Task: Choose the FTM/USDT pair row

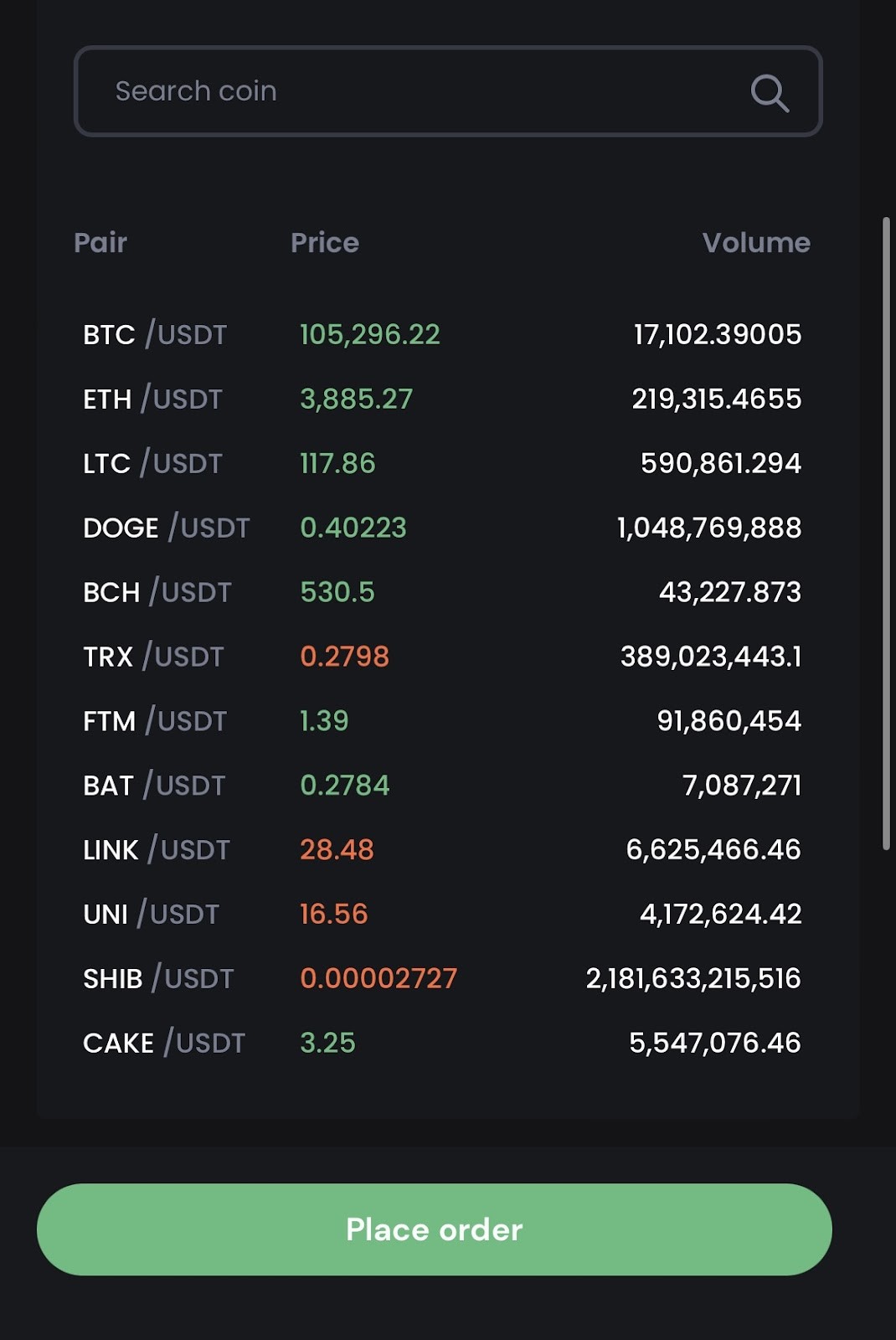Action: [x=155, y=722]
